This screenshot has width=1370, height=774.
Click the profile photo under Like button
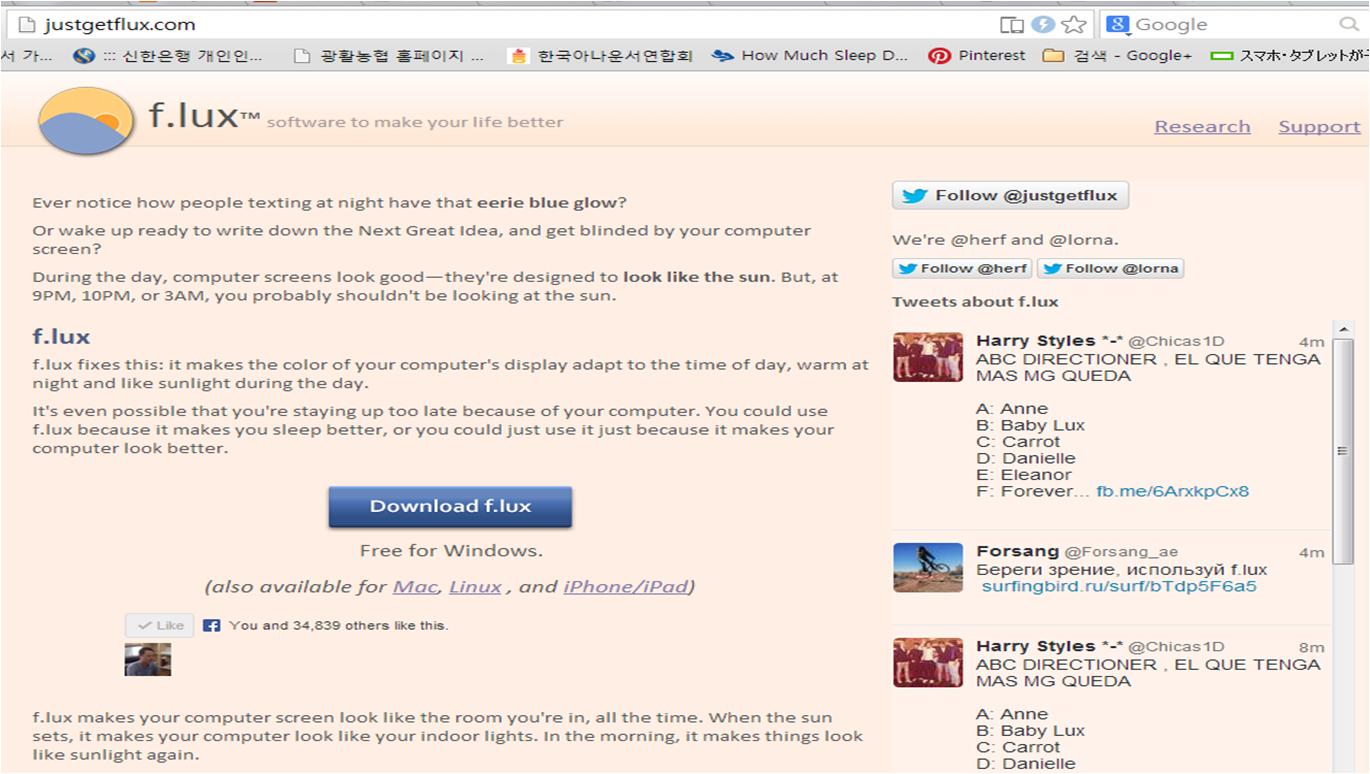tap(148, 659)
